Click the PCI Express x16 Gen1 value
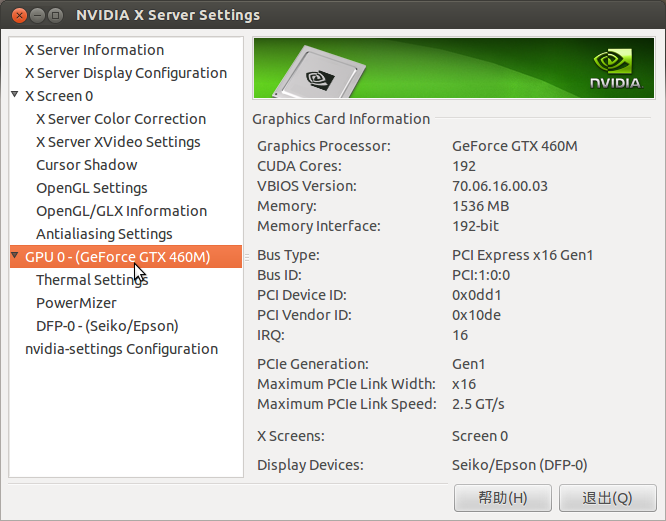The width and height of the screenshot is (666, 521). tap(522, 255)
